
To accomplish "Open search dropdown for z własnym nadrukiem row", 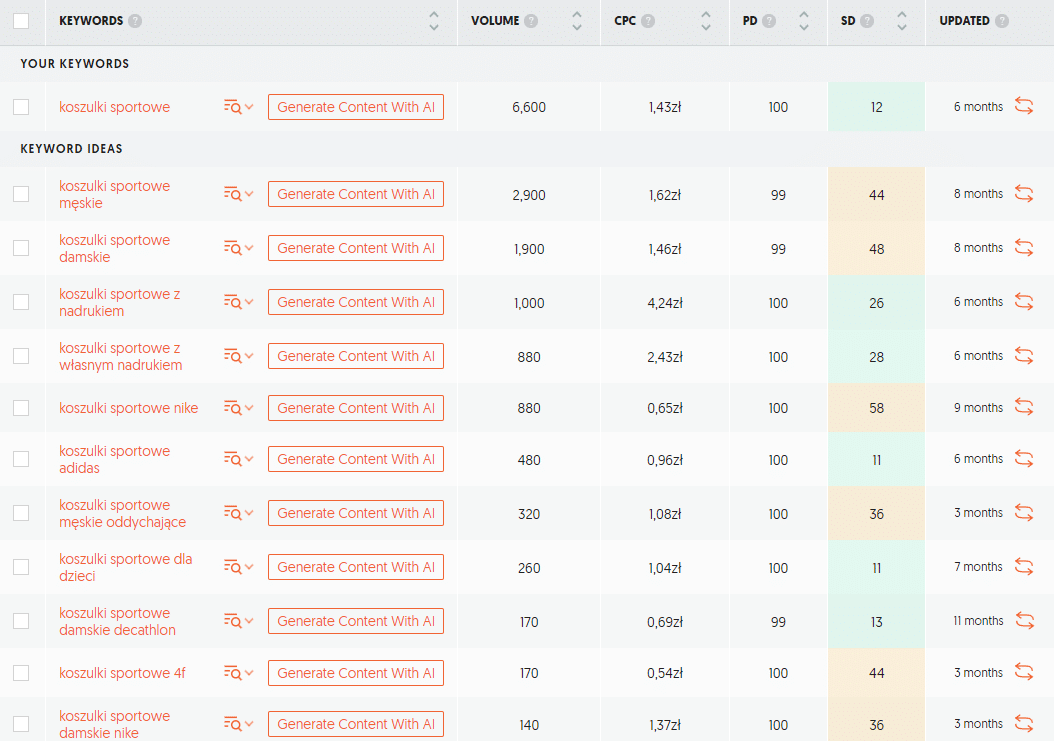I will coord(239,356).
